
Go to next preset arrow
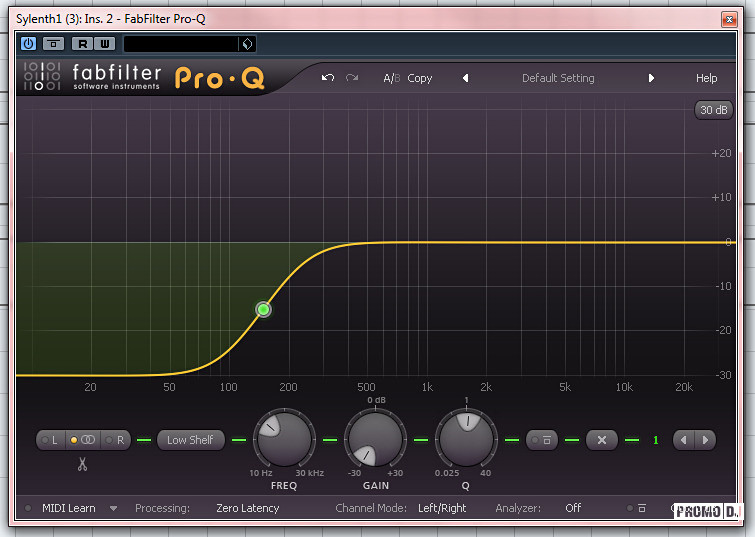coord(651,78)
